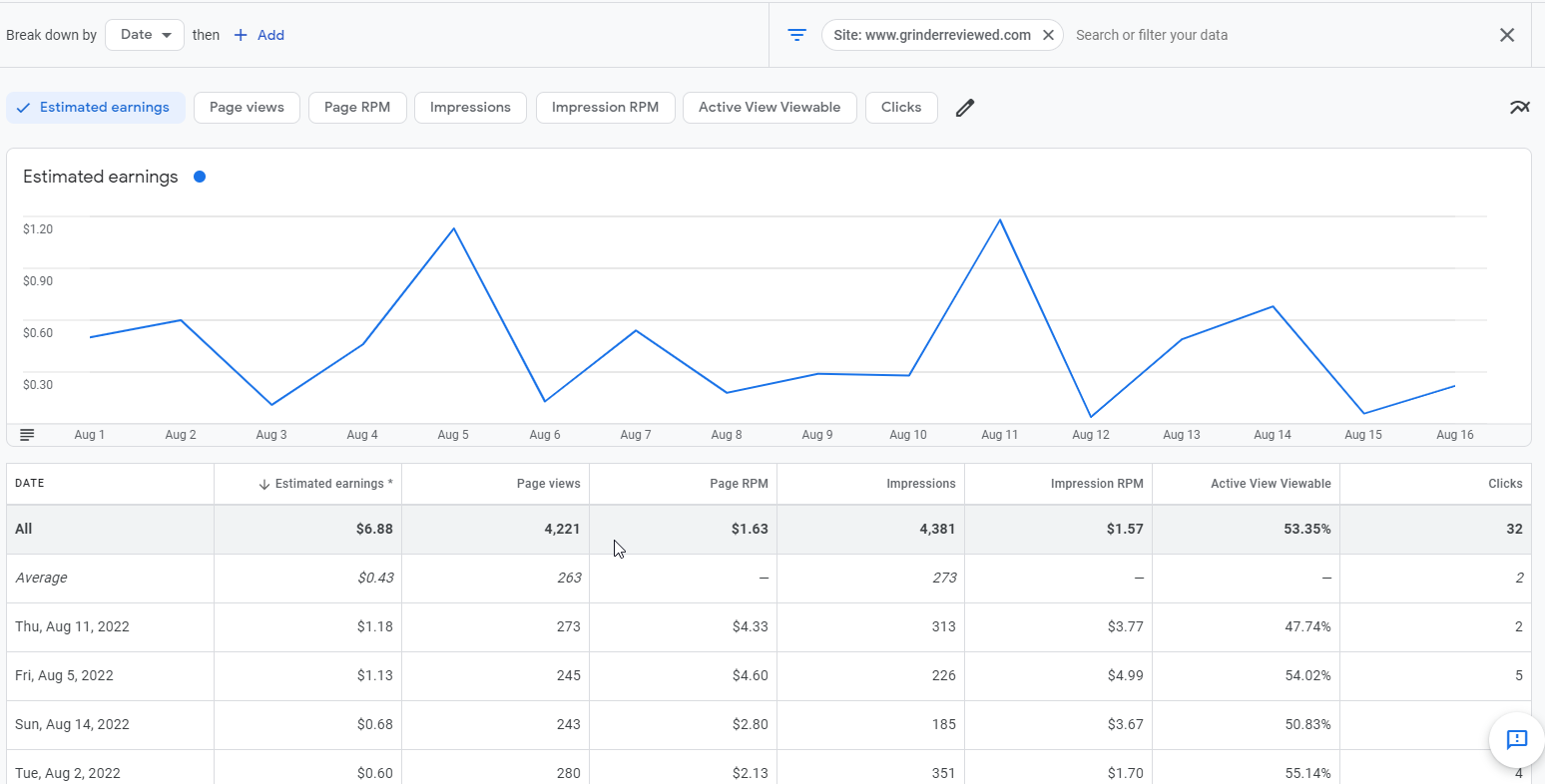Open the chart legend list icon
Image resolution: width=1545 pixels, height=784 pixels.
27,435
